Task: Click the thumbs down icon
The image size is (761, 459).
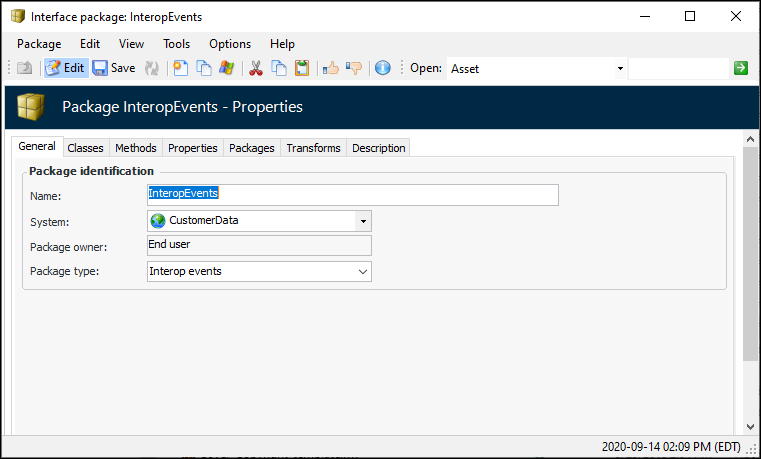Action: coord(354,68)
